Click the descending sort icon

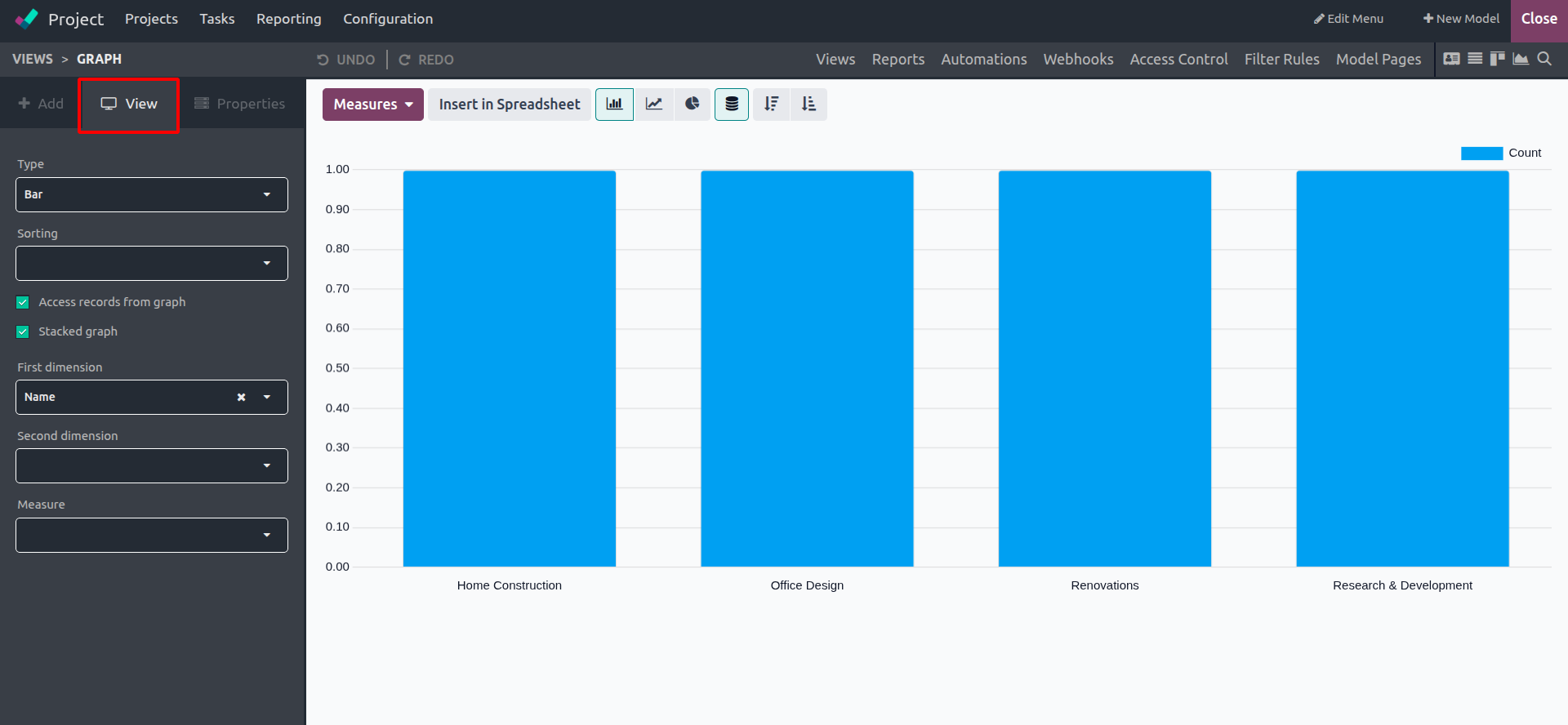771,105
